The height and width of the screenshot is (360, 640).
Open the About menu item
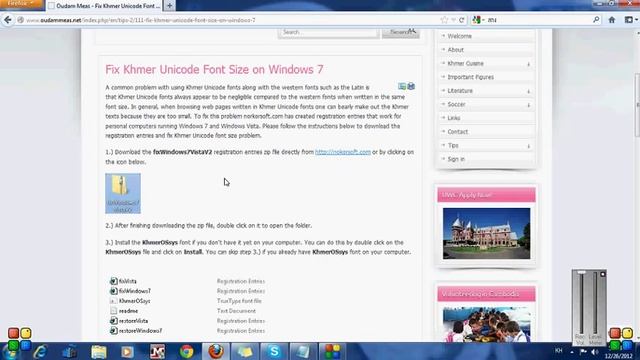point(456,50)
